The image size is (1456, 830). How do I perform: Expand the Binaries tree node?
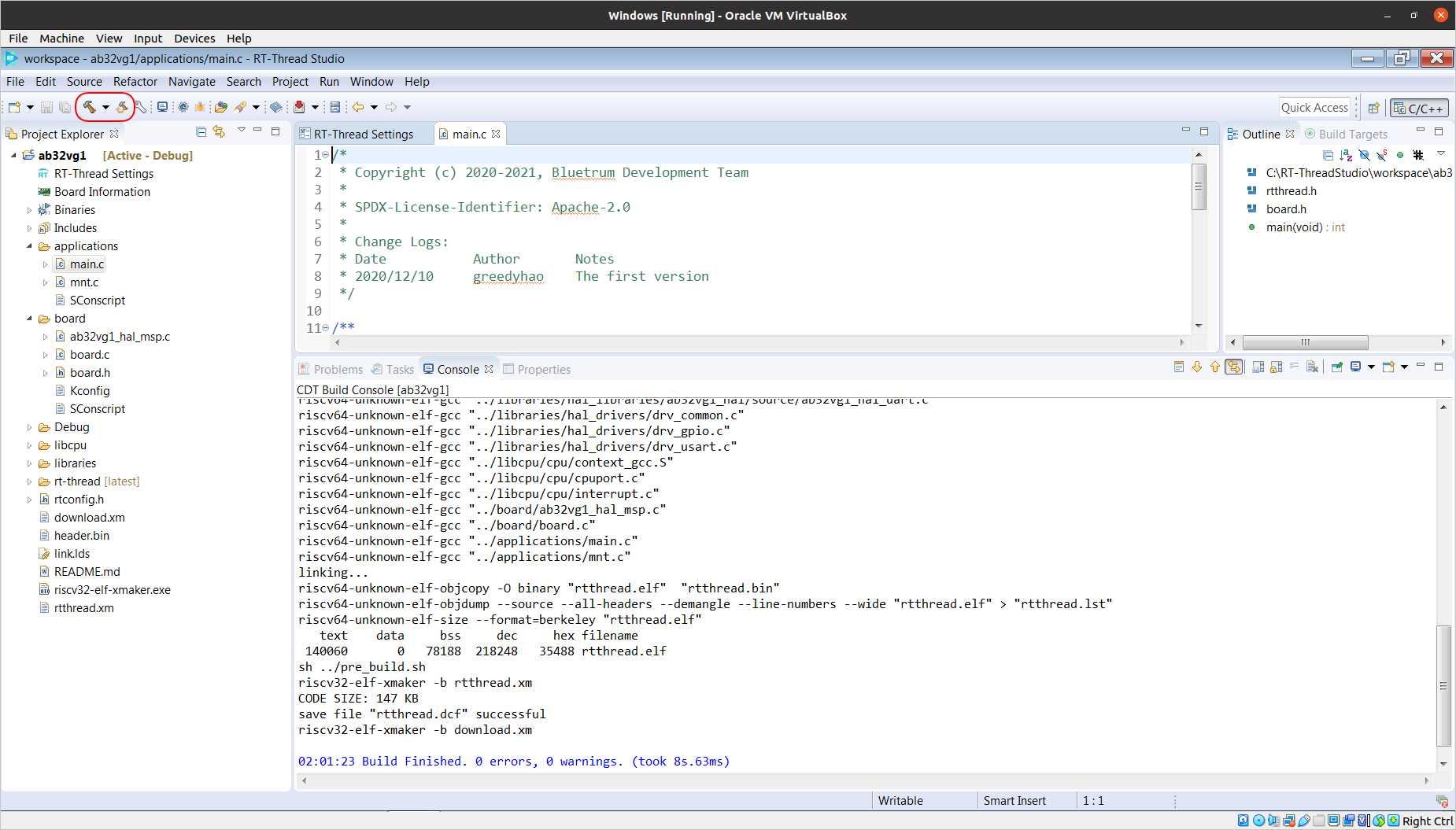29,210
